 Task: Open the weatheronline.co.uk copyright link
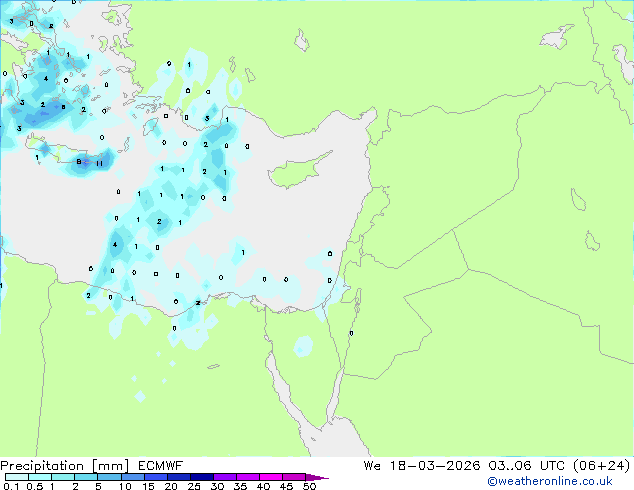pos(550,481)
